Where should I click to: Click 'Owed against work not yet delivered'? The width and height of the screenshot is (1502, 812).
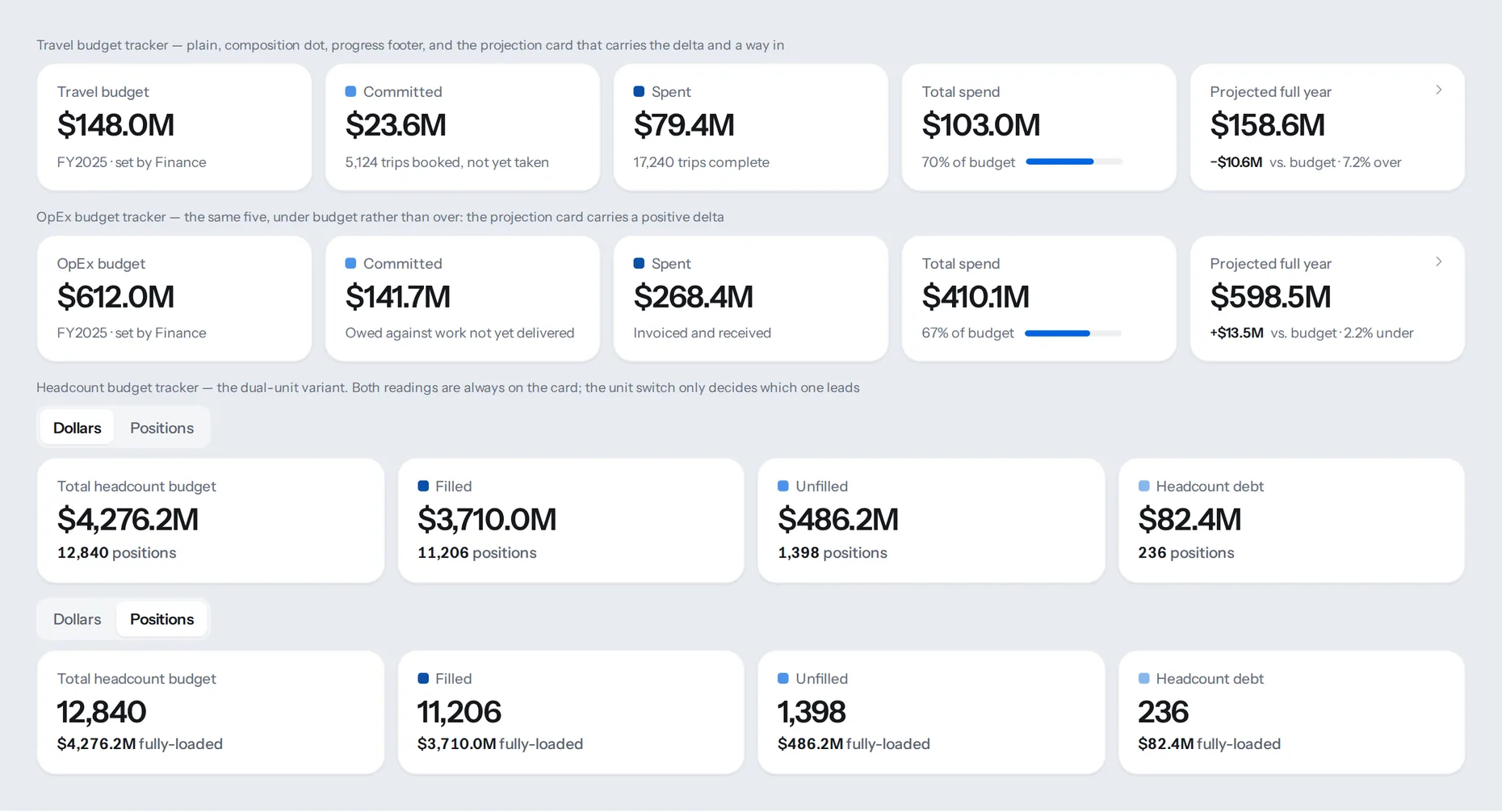(459, 333)
